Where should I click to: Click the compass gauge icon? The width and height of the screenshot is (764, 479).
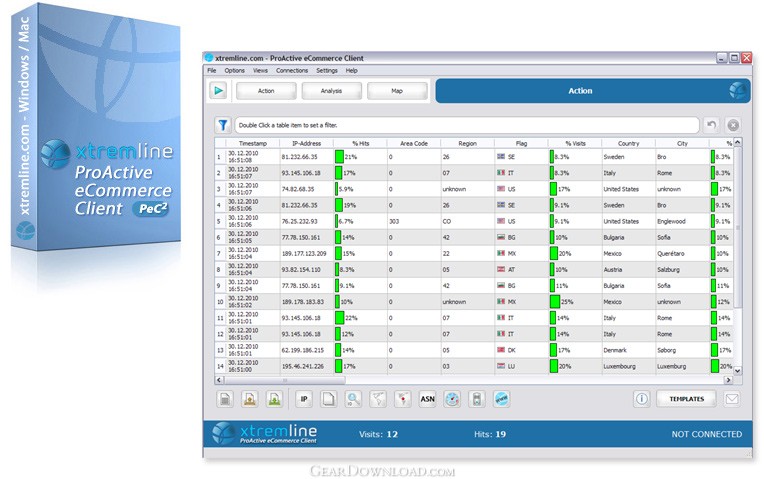[452, 399]
